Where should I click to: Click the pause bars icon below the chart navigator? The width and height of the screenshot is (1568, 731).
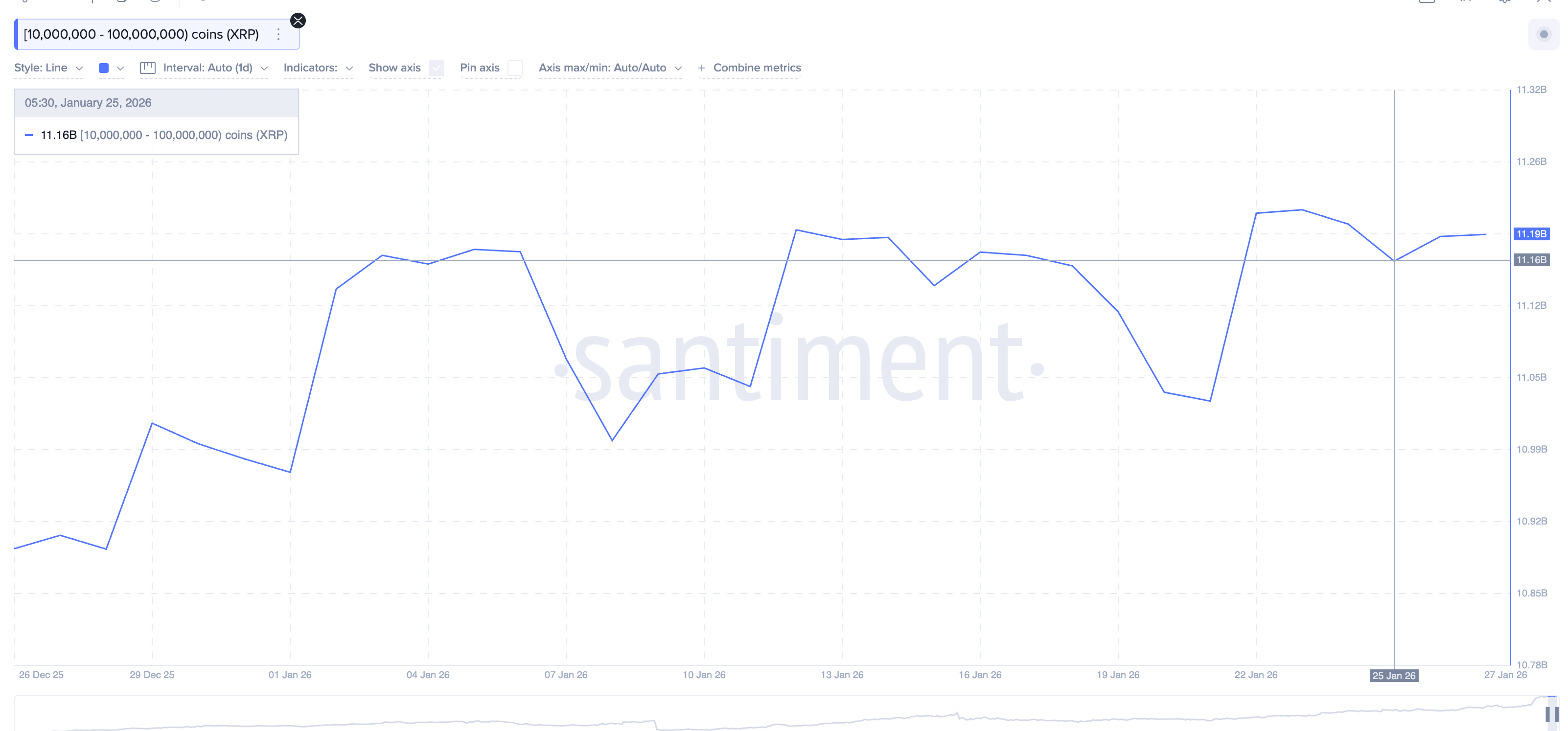point(1552,714)
